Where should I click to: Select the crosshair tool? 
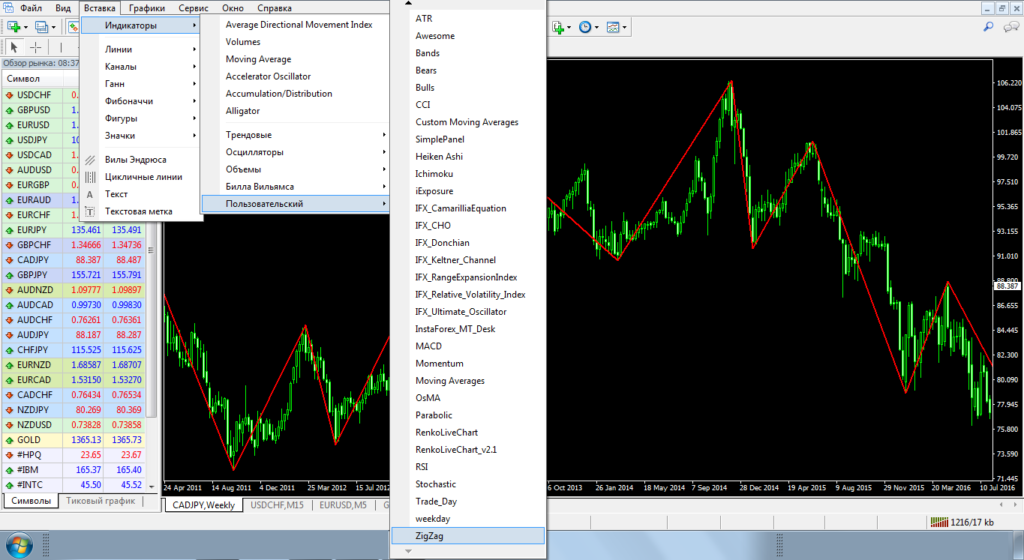tap(36, 47)
